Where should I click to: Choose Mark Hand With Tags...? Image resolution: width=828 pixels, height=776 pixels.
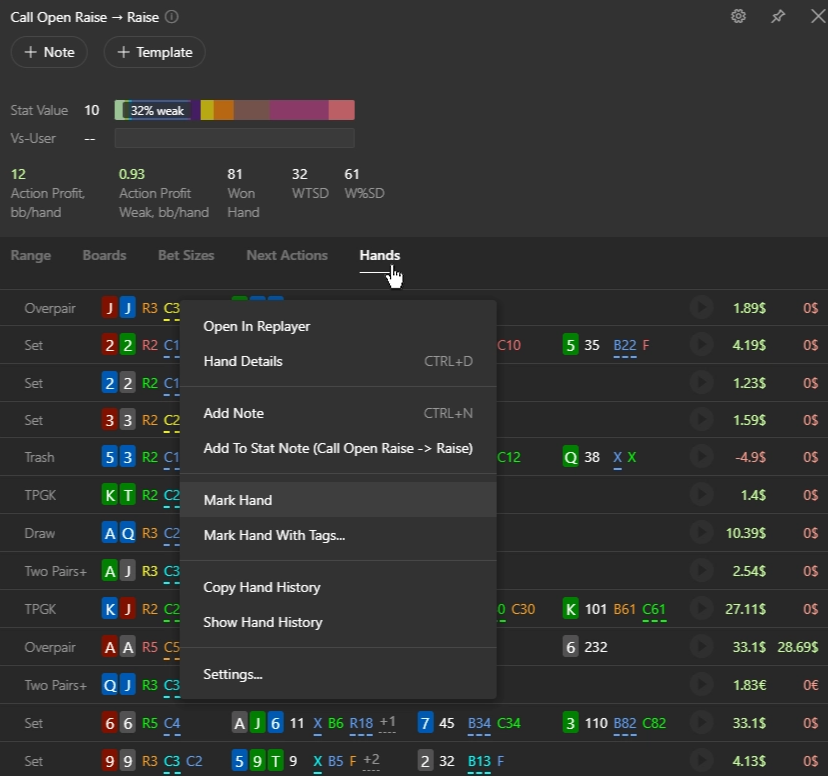338,535
